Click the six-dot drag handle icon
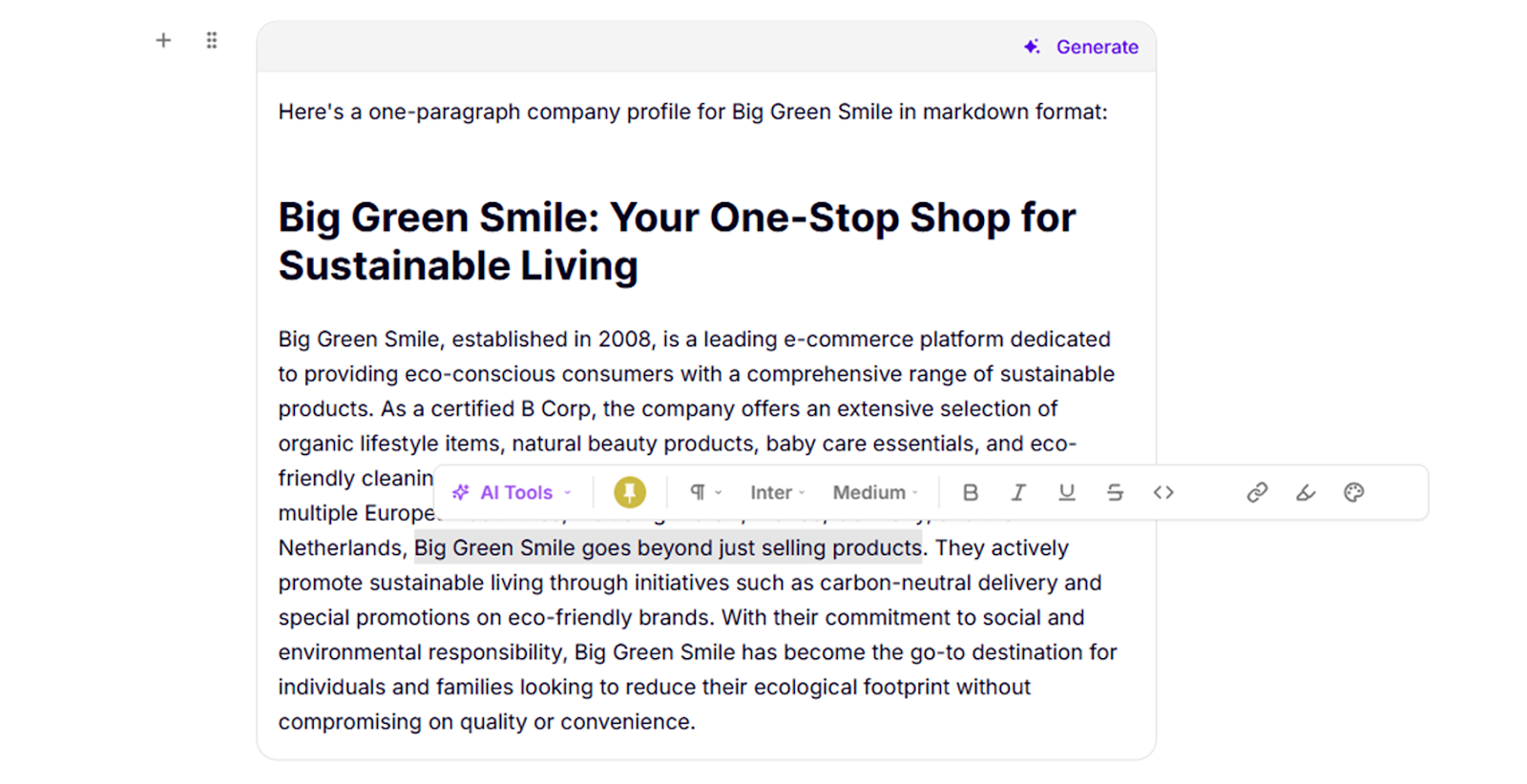The width and height of the screenshot is (1527, 784). pyautogui.click(x=212, y=40)
